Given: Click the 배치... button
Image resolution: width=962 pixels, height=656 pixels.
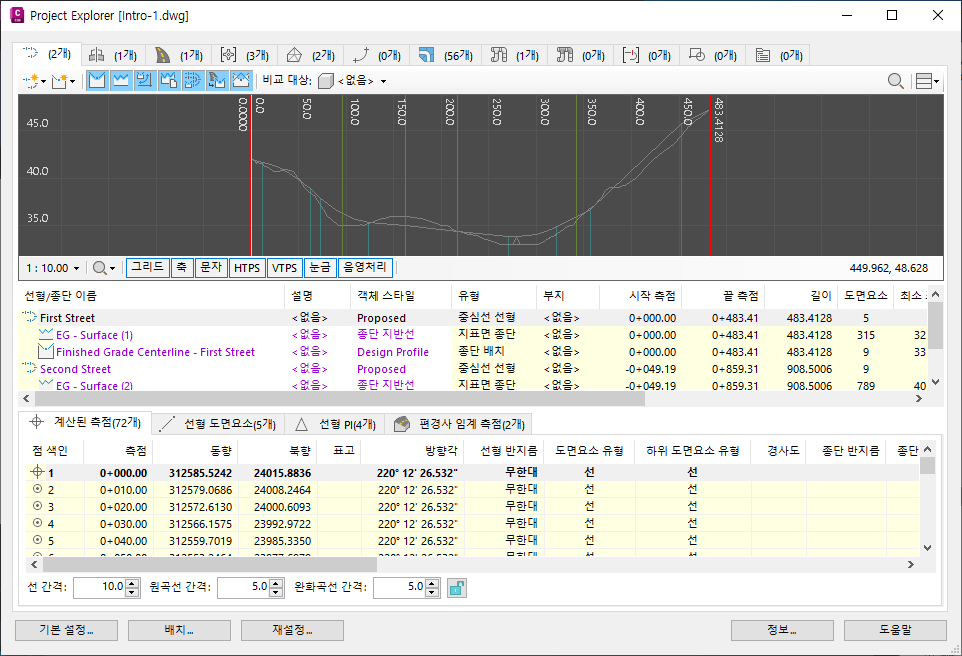Looking at the screenshot, I should 179,630.
